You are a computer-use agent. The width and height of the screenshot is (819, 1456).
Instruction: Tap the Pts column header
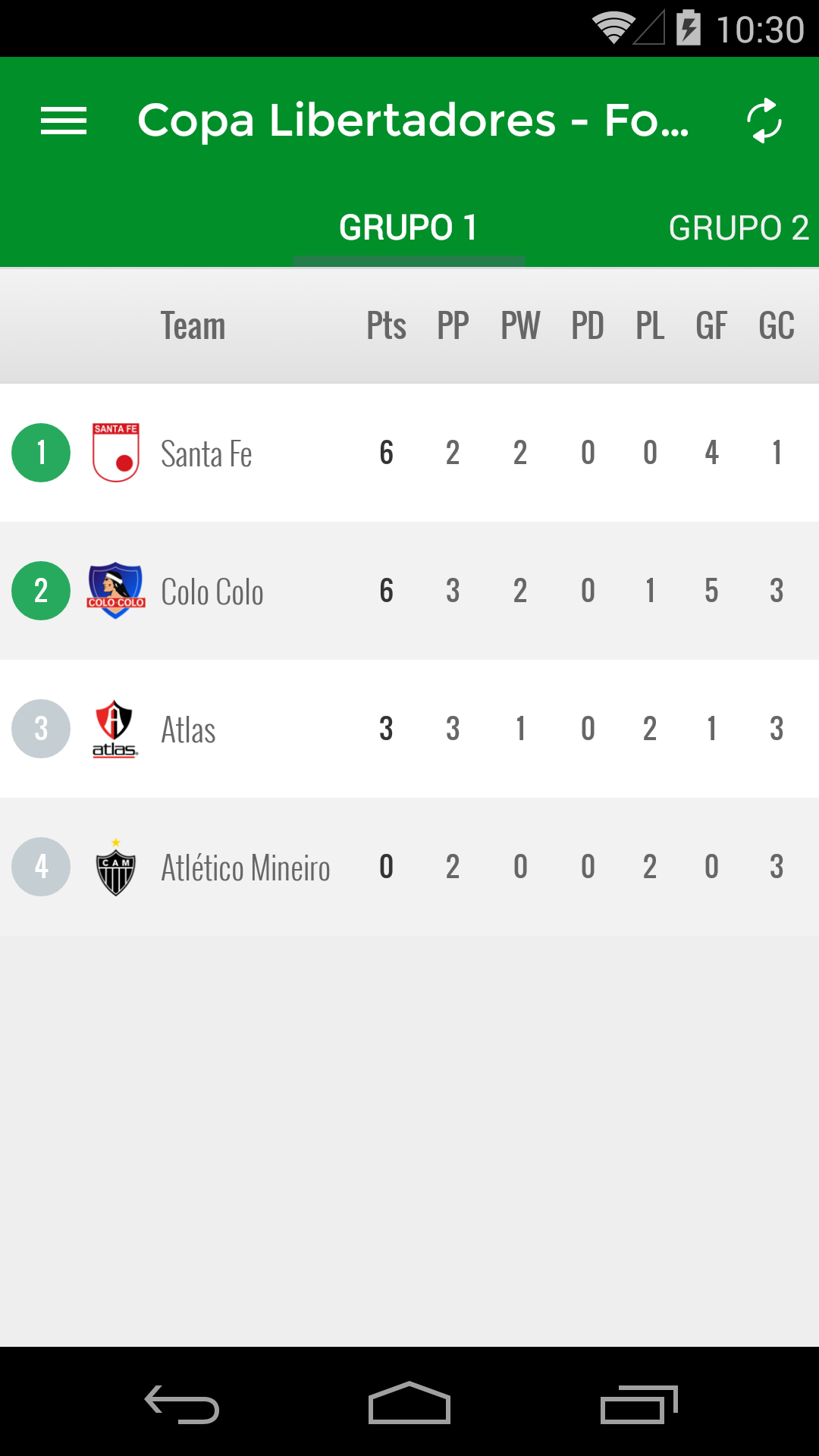tap(386, 326)
